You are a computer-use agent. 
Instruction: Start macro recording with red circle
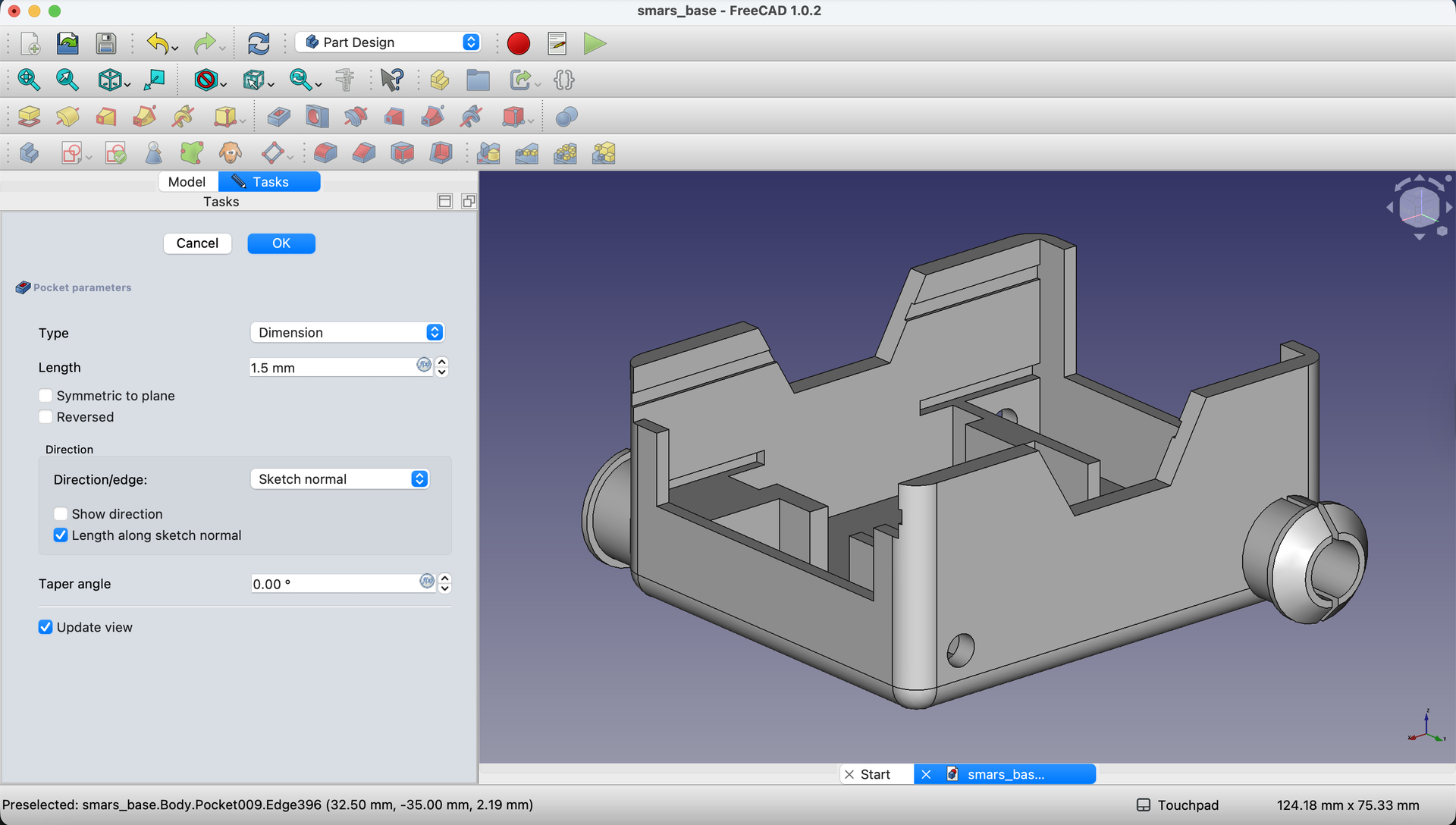(519, 43)
